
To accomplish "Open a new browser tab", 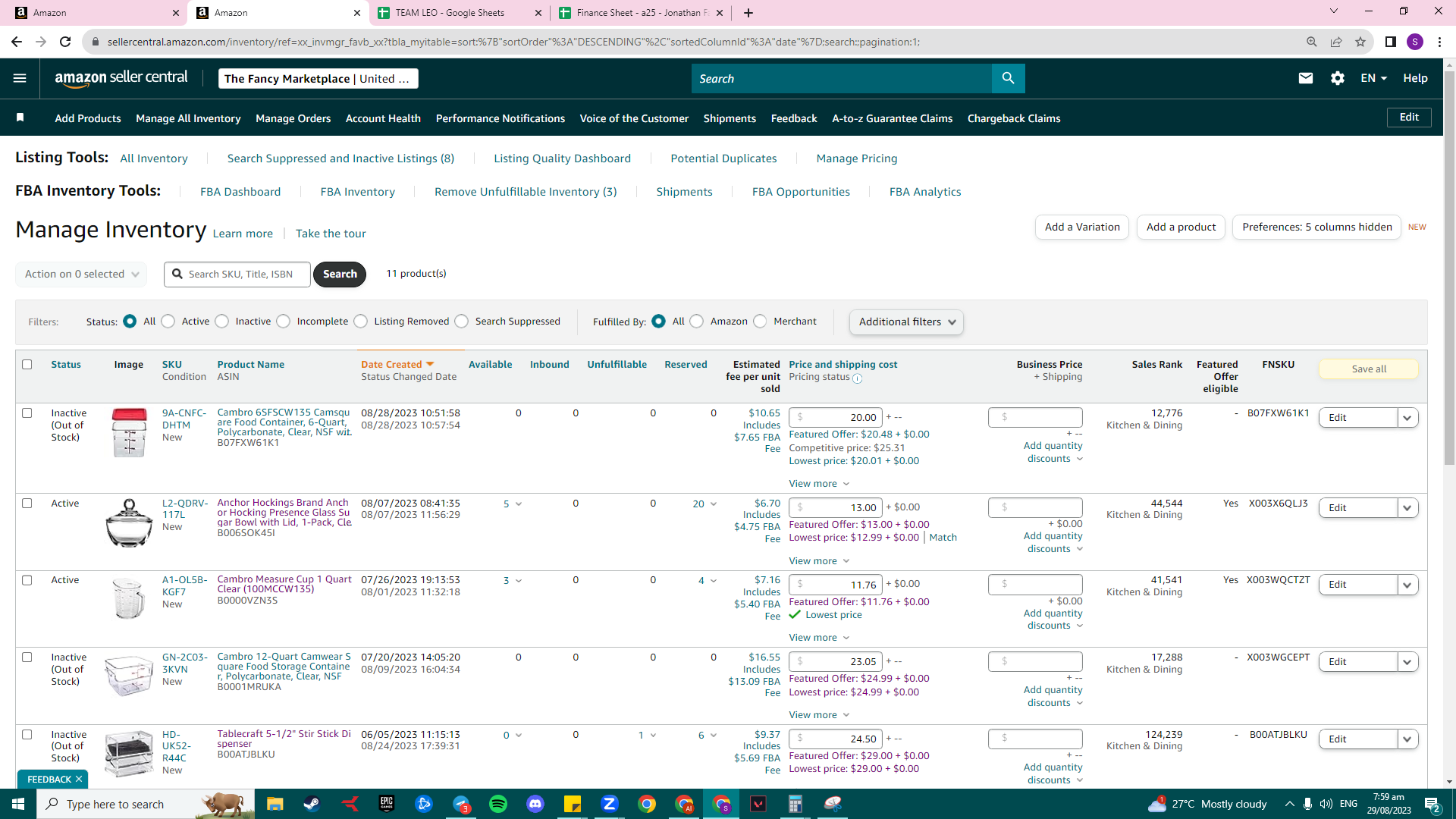I will [748, 12].
